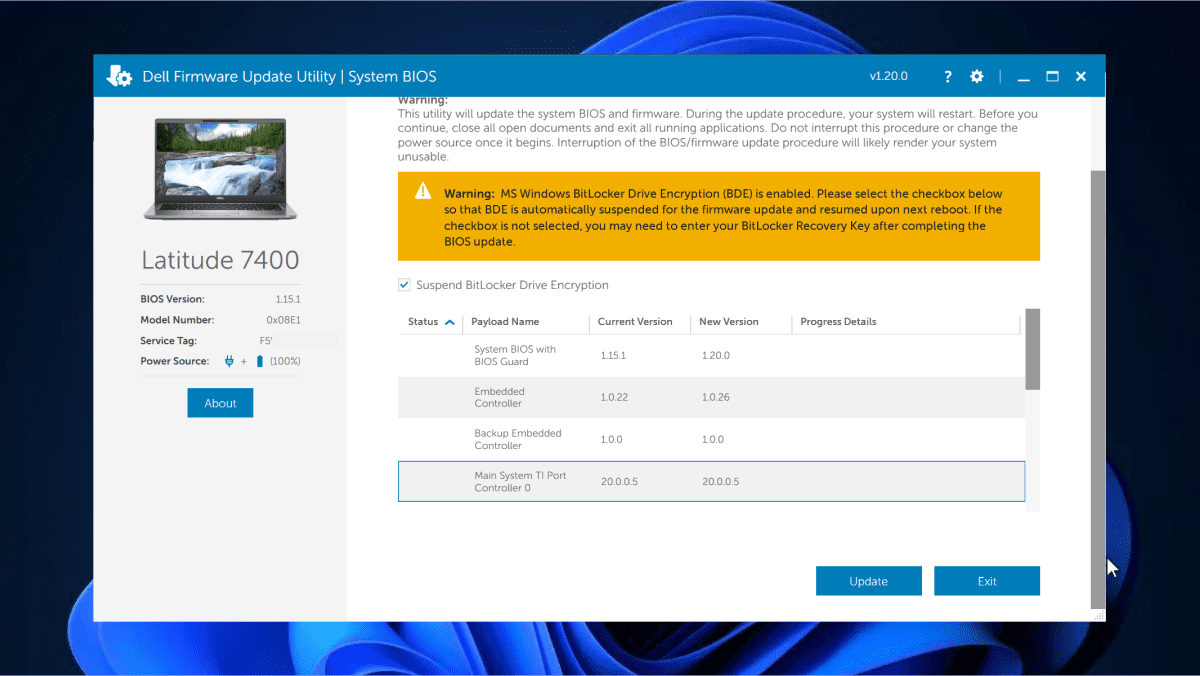The width and height of the screenshot is (1200, 676).
Task: Click the Payload Name column header
Action: pos(505,322)
